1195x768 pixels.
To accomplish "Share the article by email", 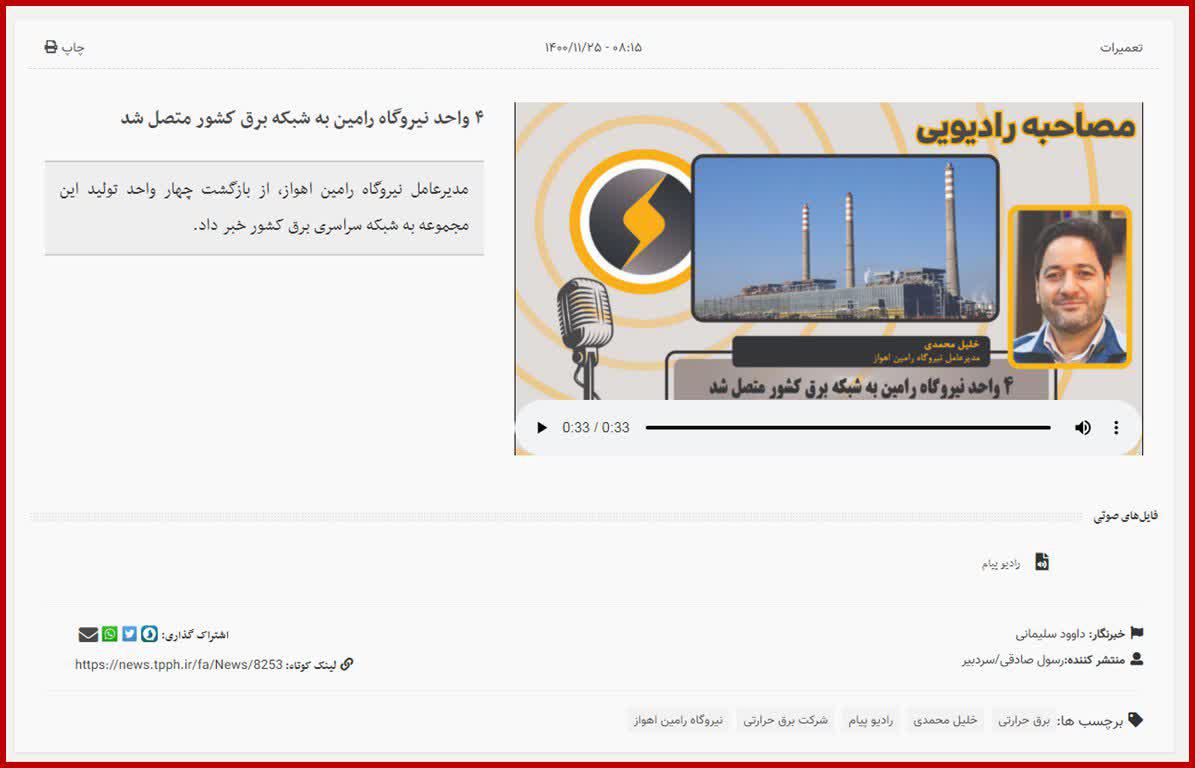I will click(x=88, y=634).
